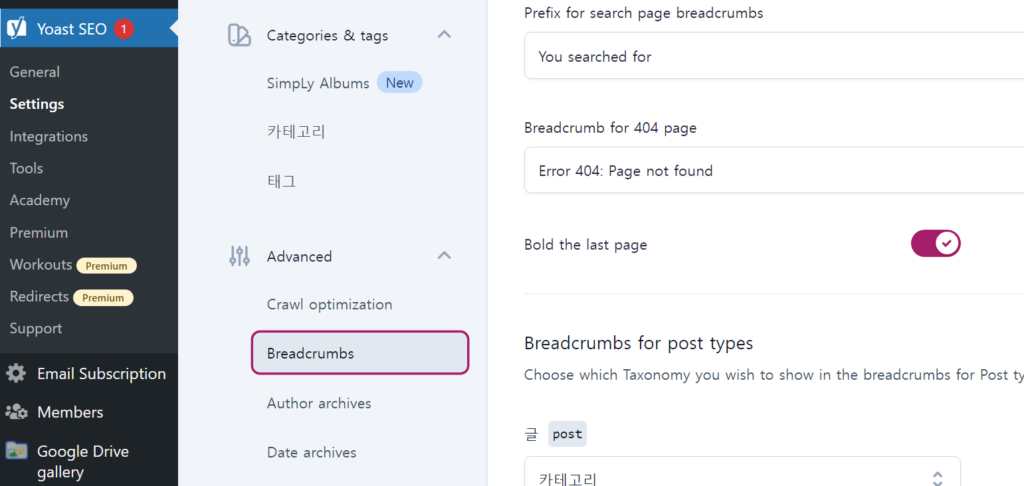Collapse the Advanced section chevron
1024x486 pixels.
click(444, 255)
